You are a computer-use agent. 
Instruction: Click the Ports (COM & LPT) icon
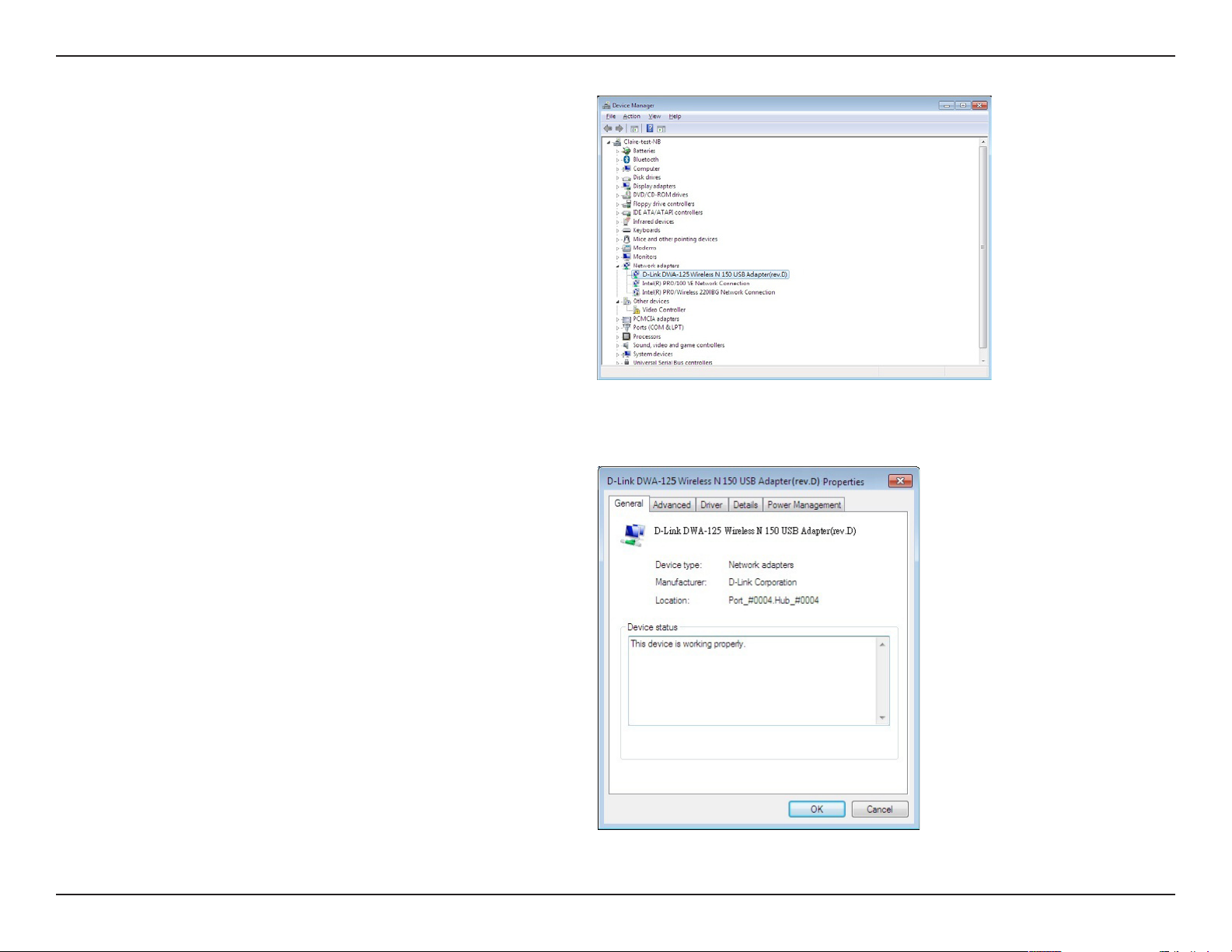[x=626, y=327]
